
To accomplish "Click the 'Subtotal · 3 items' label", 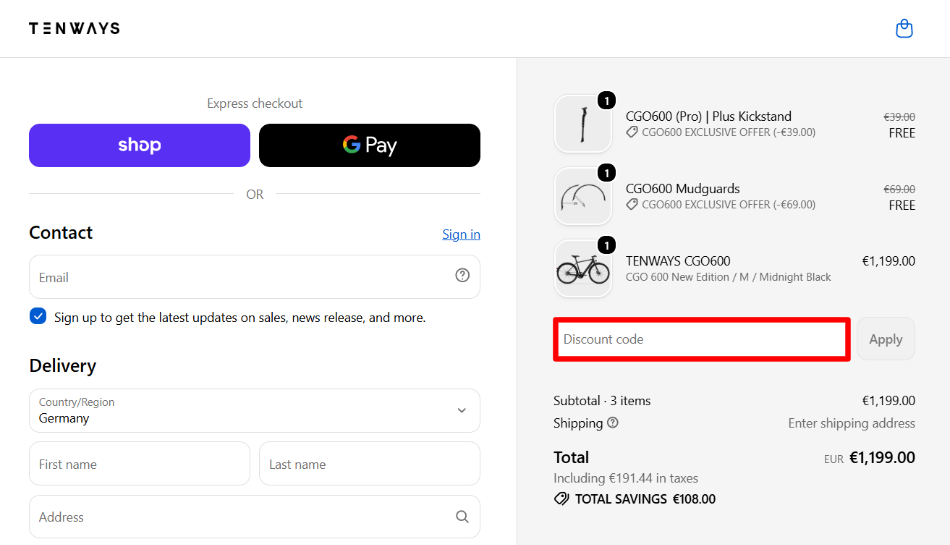I will tap(602, 400).
